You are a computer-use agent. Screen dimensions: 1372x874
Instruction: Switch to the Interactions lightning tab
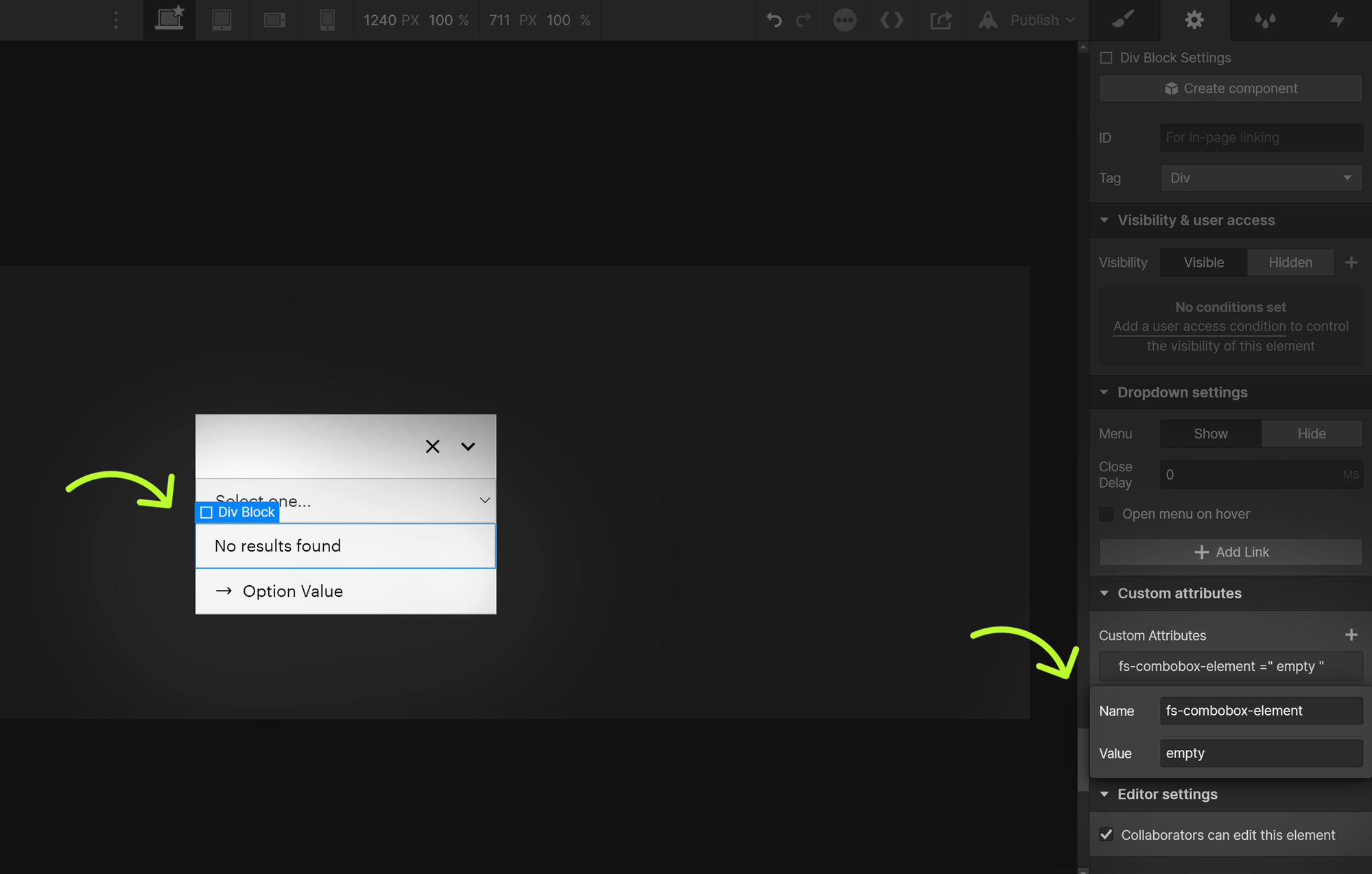pyautogui.click(x=1336, y=20)
